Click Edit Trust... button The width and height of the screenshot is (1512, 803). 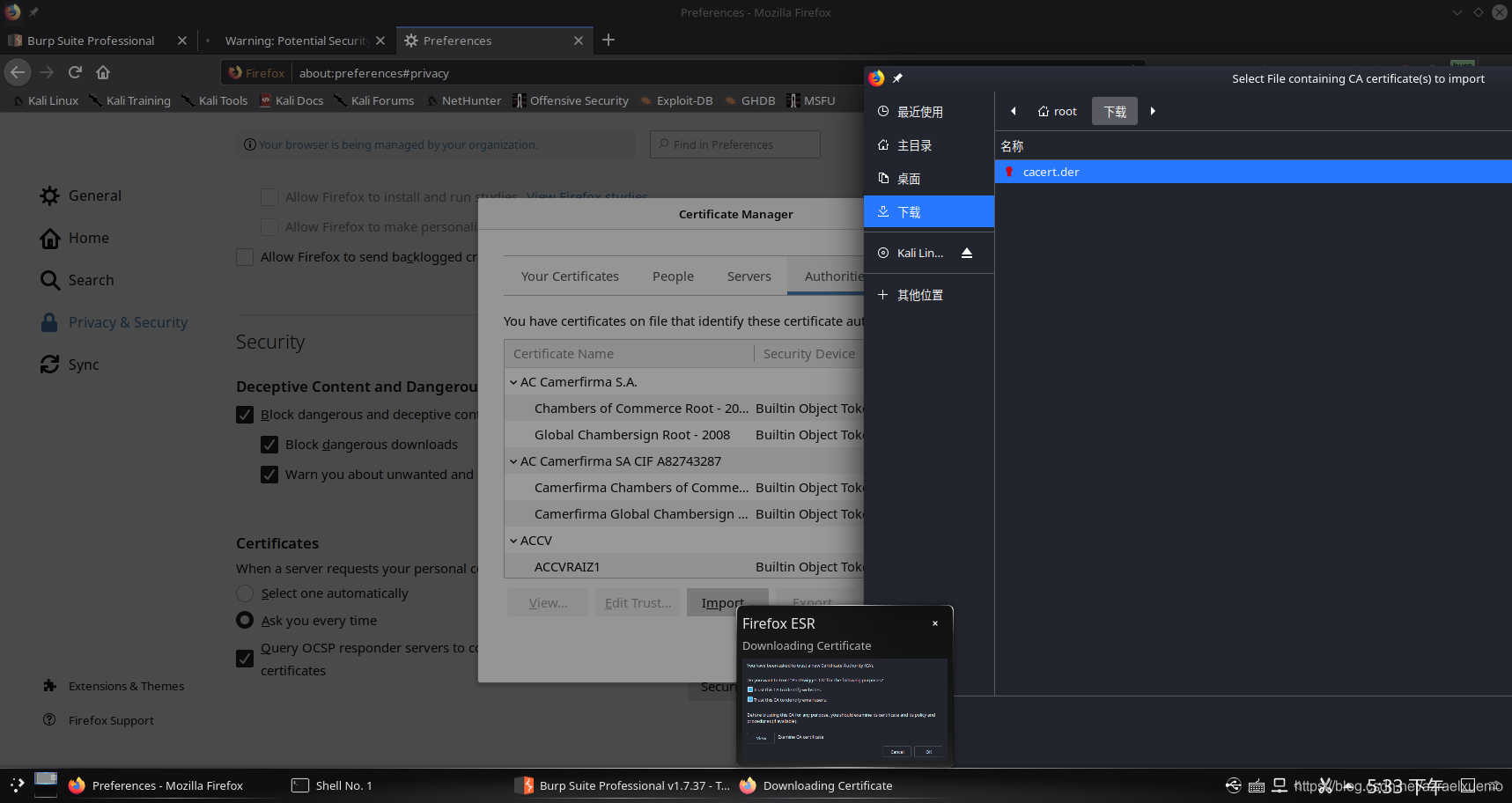tap(638, 603)
